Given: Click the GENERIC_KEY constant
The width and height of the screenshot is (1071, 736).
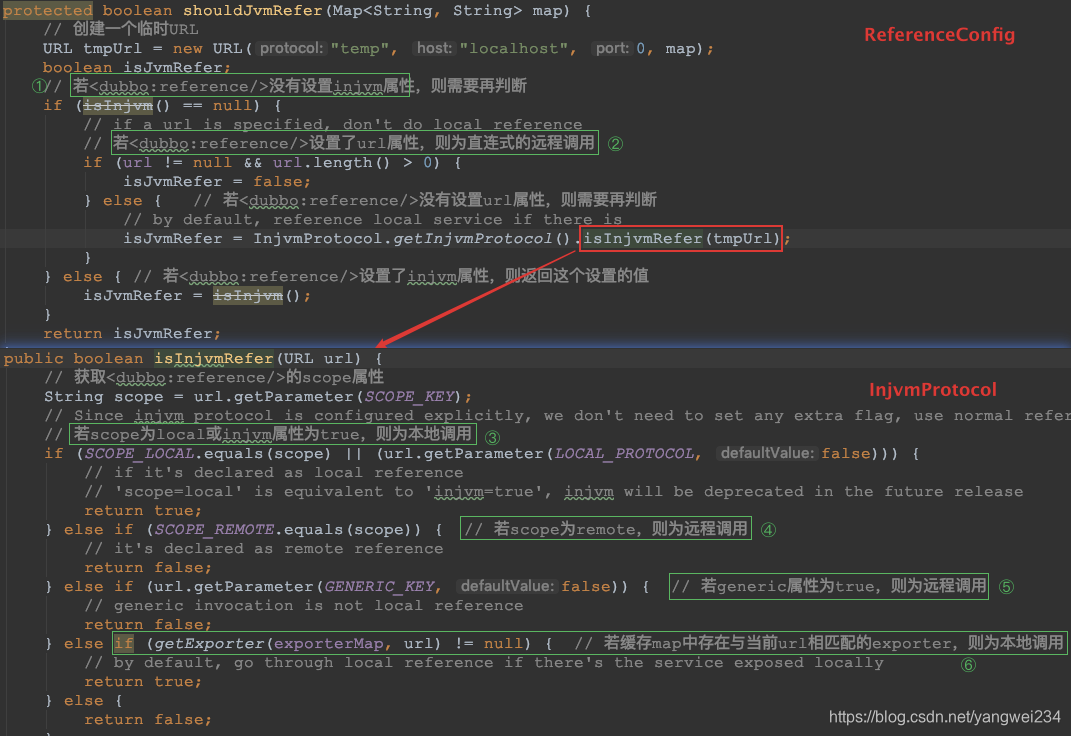Looking at the screenshot, I should point(379,586).
